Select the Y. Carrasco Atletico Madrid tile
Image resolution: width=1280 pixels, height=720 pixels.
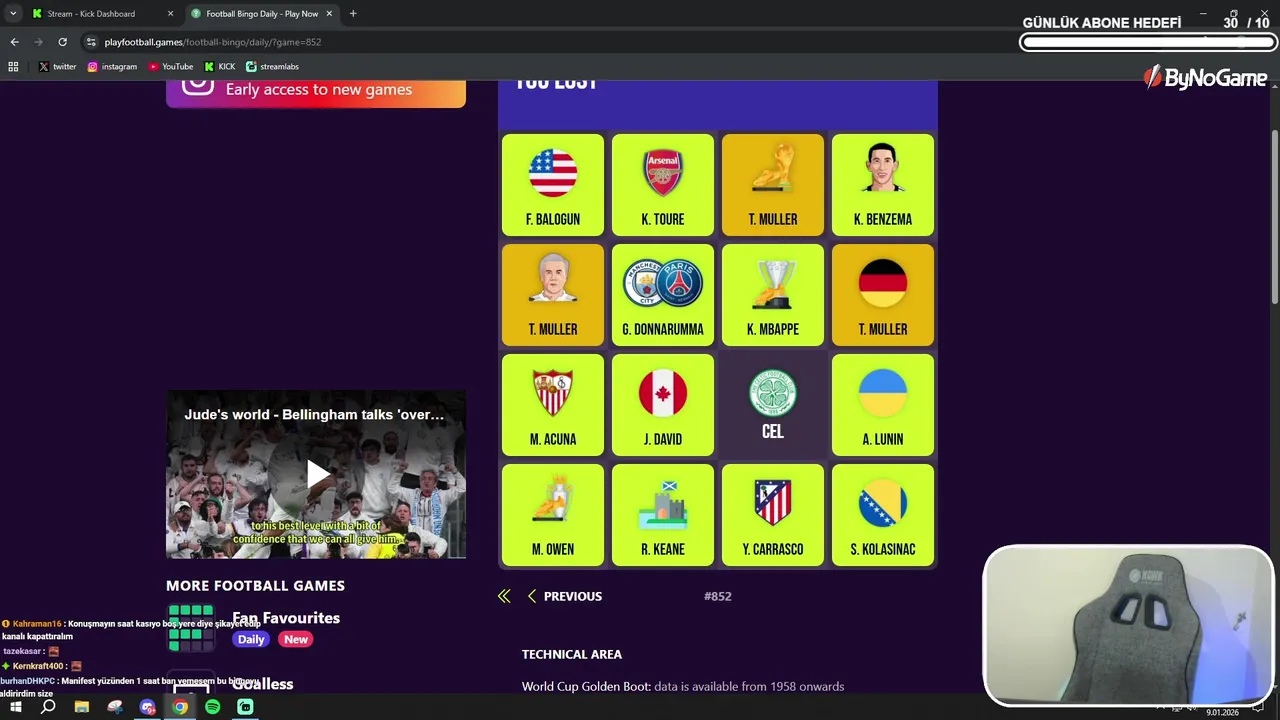coord(773,515)
